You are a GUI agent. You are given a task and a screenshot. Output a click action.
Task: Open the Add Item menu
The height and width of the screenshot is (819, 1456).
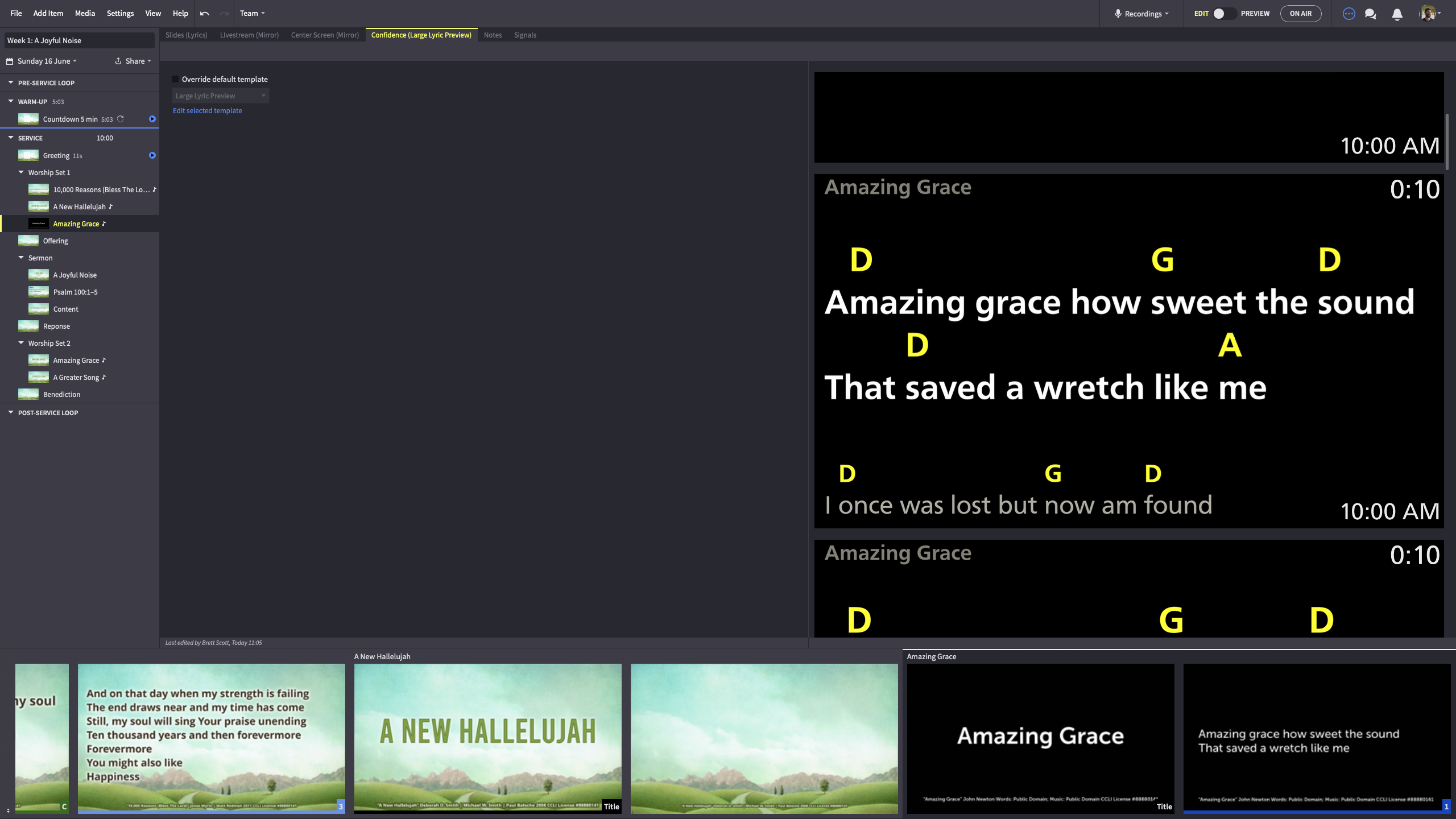point(48,13)
